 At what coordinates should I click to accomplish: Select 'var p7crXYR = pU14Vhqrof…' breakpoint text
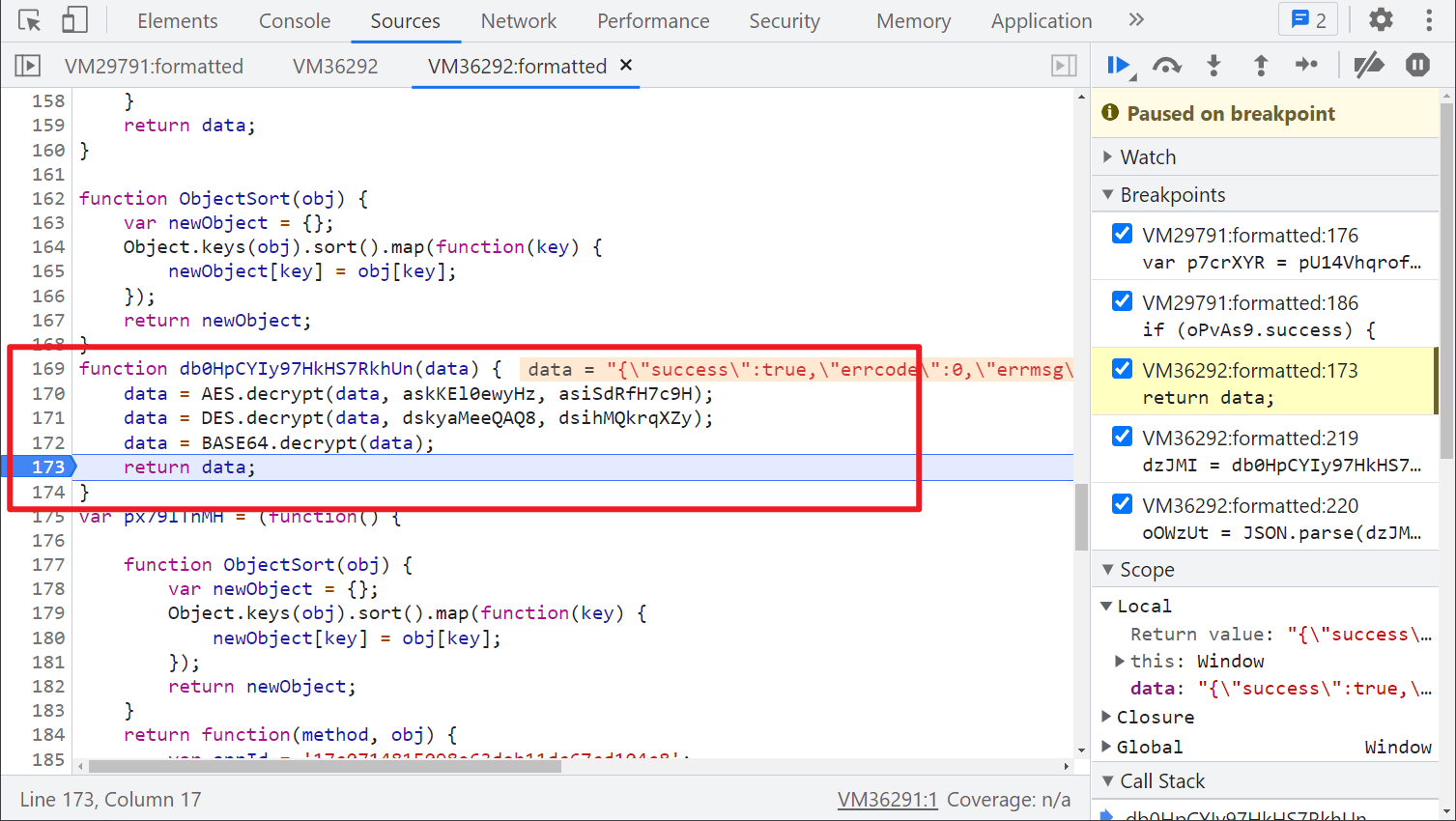pyautogui.click(x=1282, y=262)
